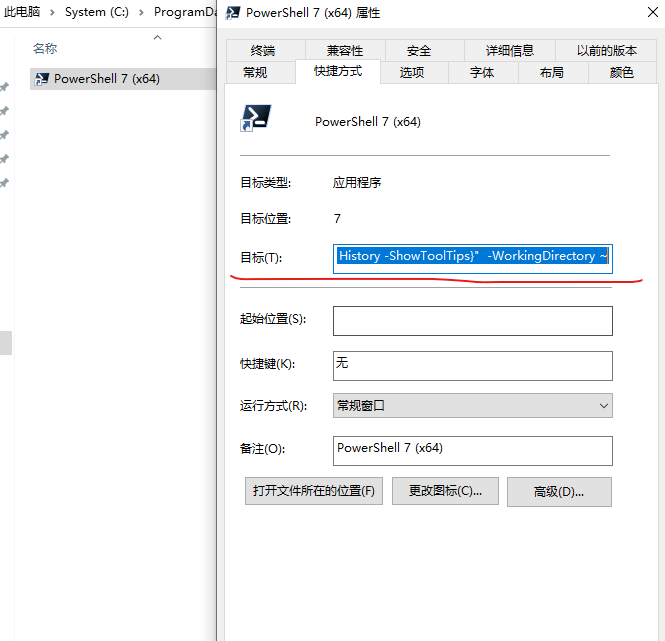Image resolution: width=665 pixels, height=641 pixels.
Task: Click the large PowerShell shortcut icon in dialog
Action: [256, 118]
